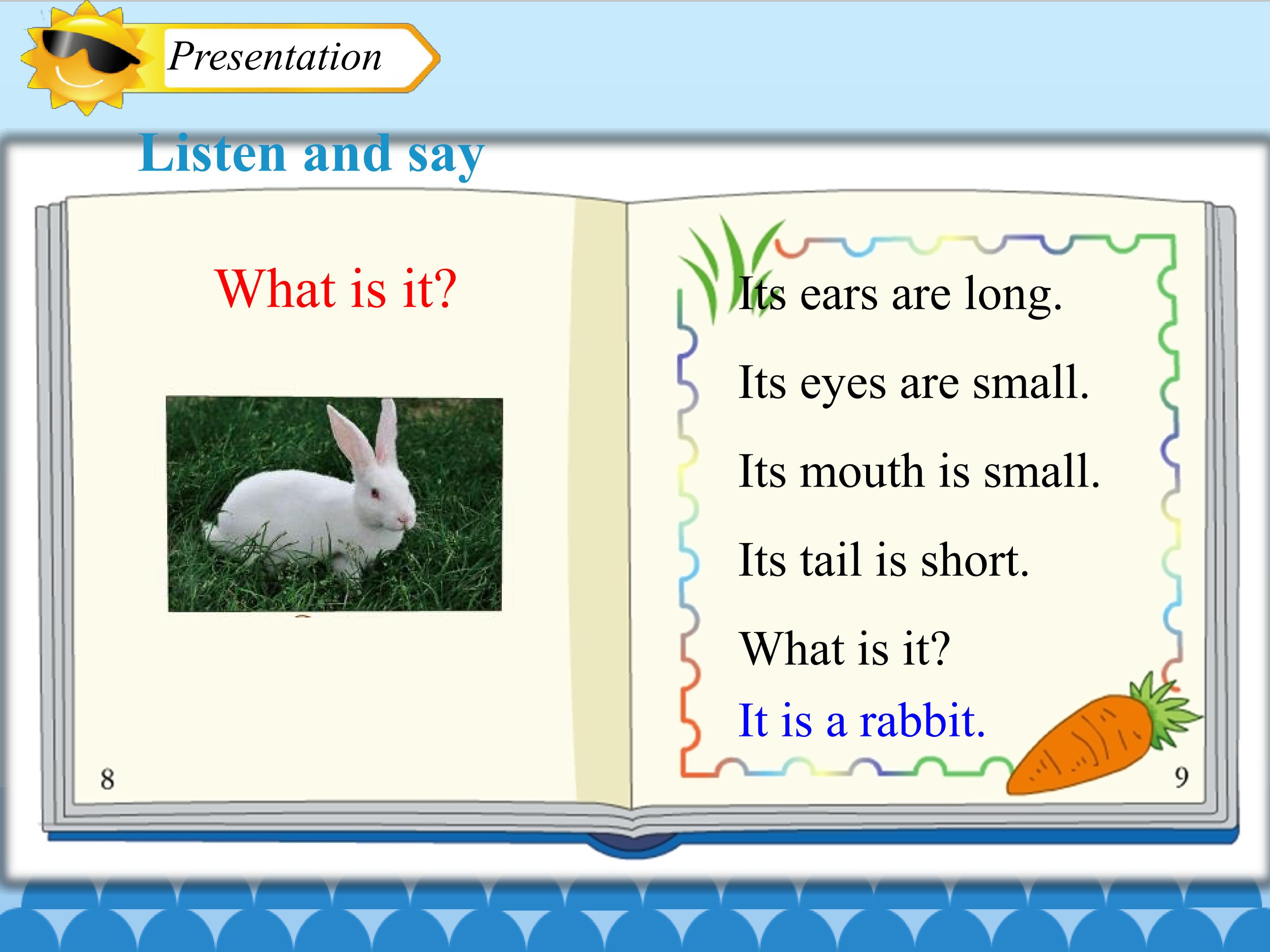Viewport: 1270px width, 952px height.
Task: Click the black What is it? line
Action: pyautogui.click(x=845, y=648)
